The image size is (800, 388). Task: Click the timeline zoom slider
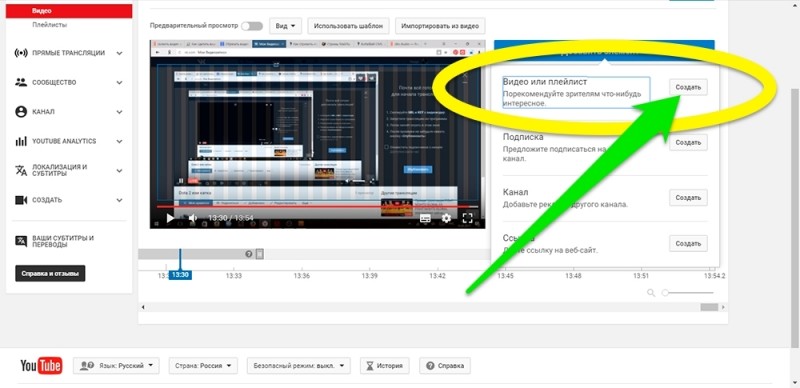688,293
